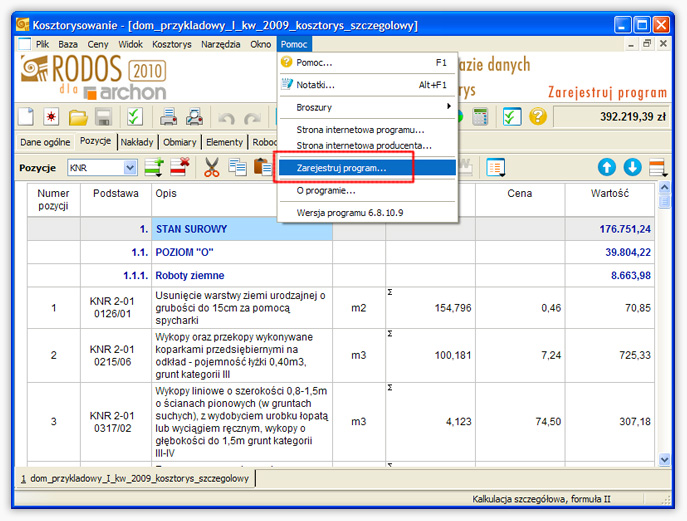The image size is (687, 521).
Task: Move position up with blue up arrow
Action: [607, 167]
